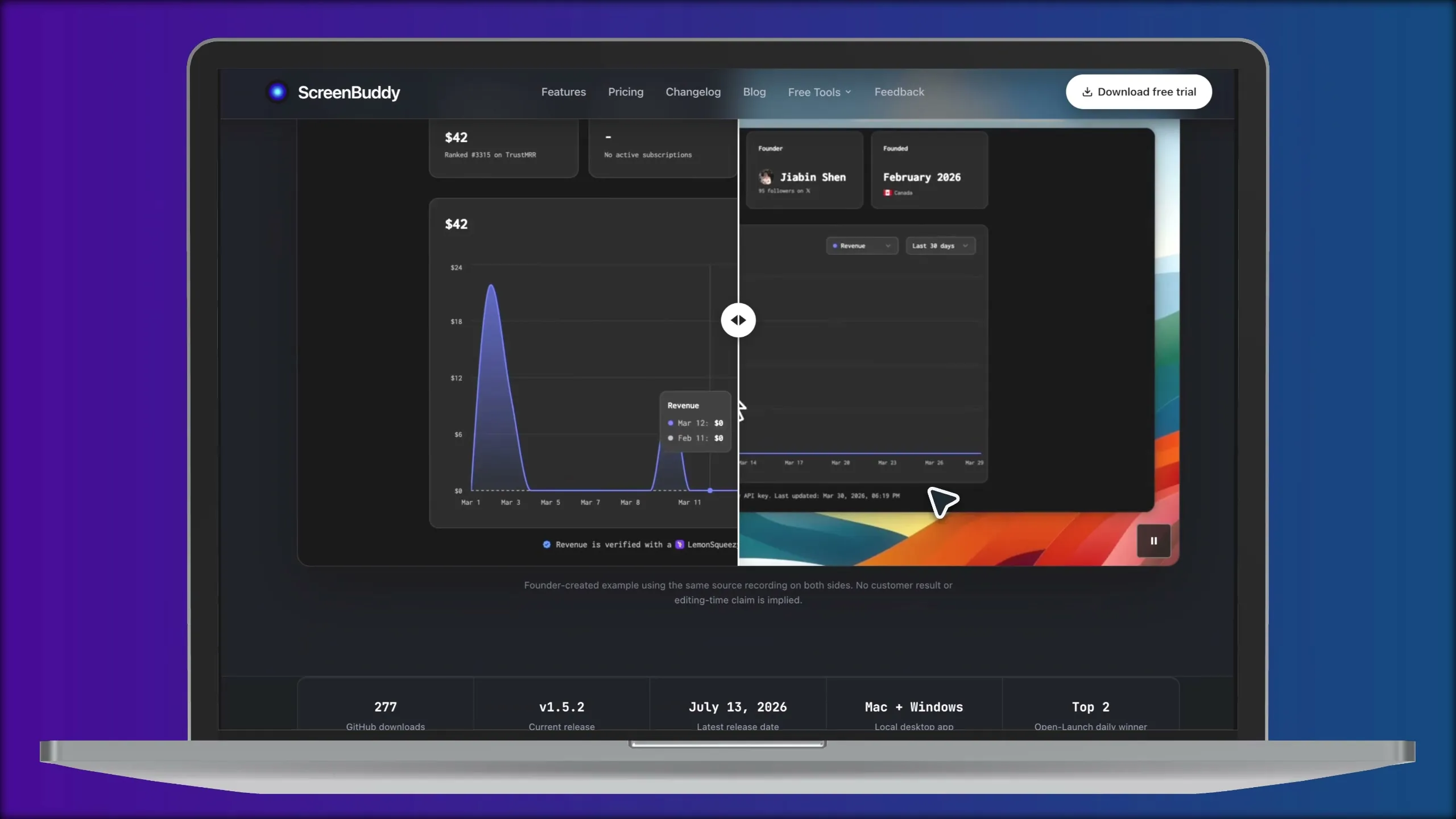Screen dimensions: 1456x819
Task: Click the Mar 11 x-axis label
Action: coord(689,502)
